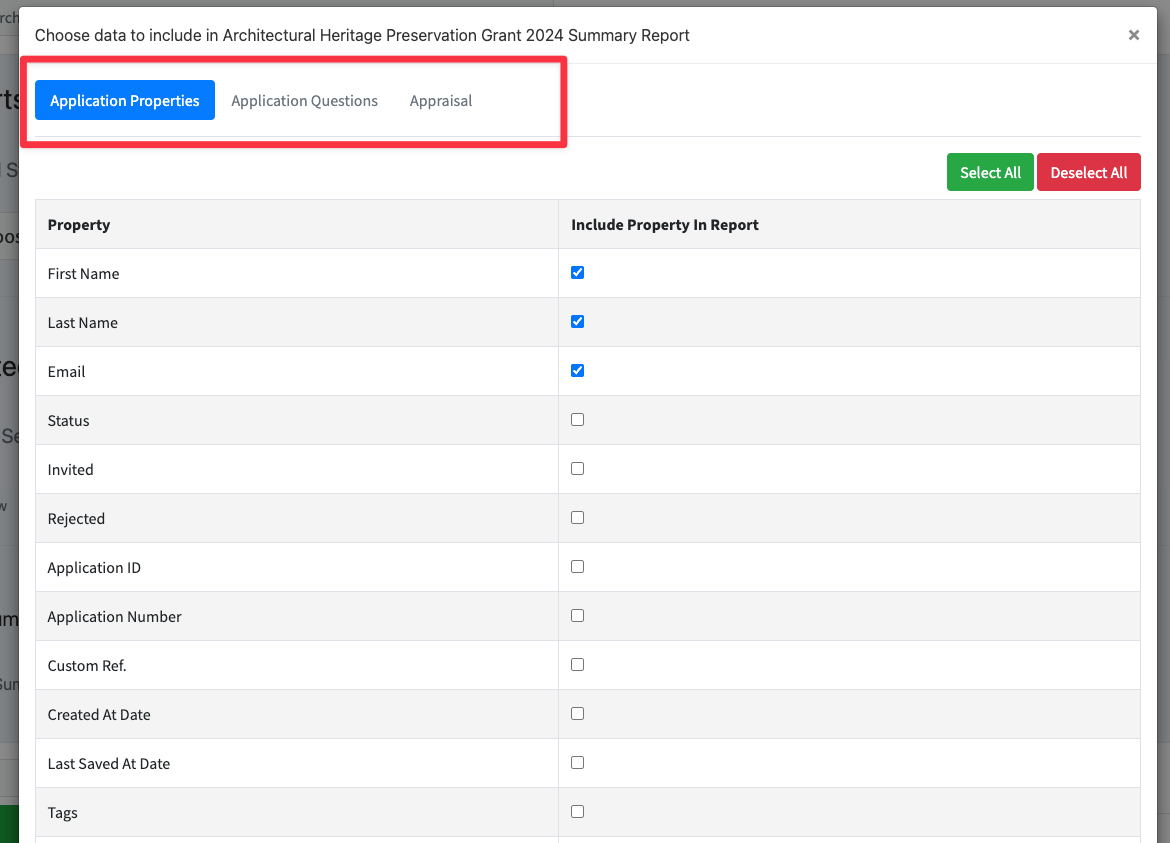Open the Appraisal tab
The width and height of the screenshot is (1170, 843).
click(440, 100)
